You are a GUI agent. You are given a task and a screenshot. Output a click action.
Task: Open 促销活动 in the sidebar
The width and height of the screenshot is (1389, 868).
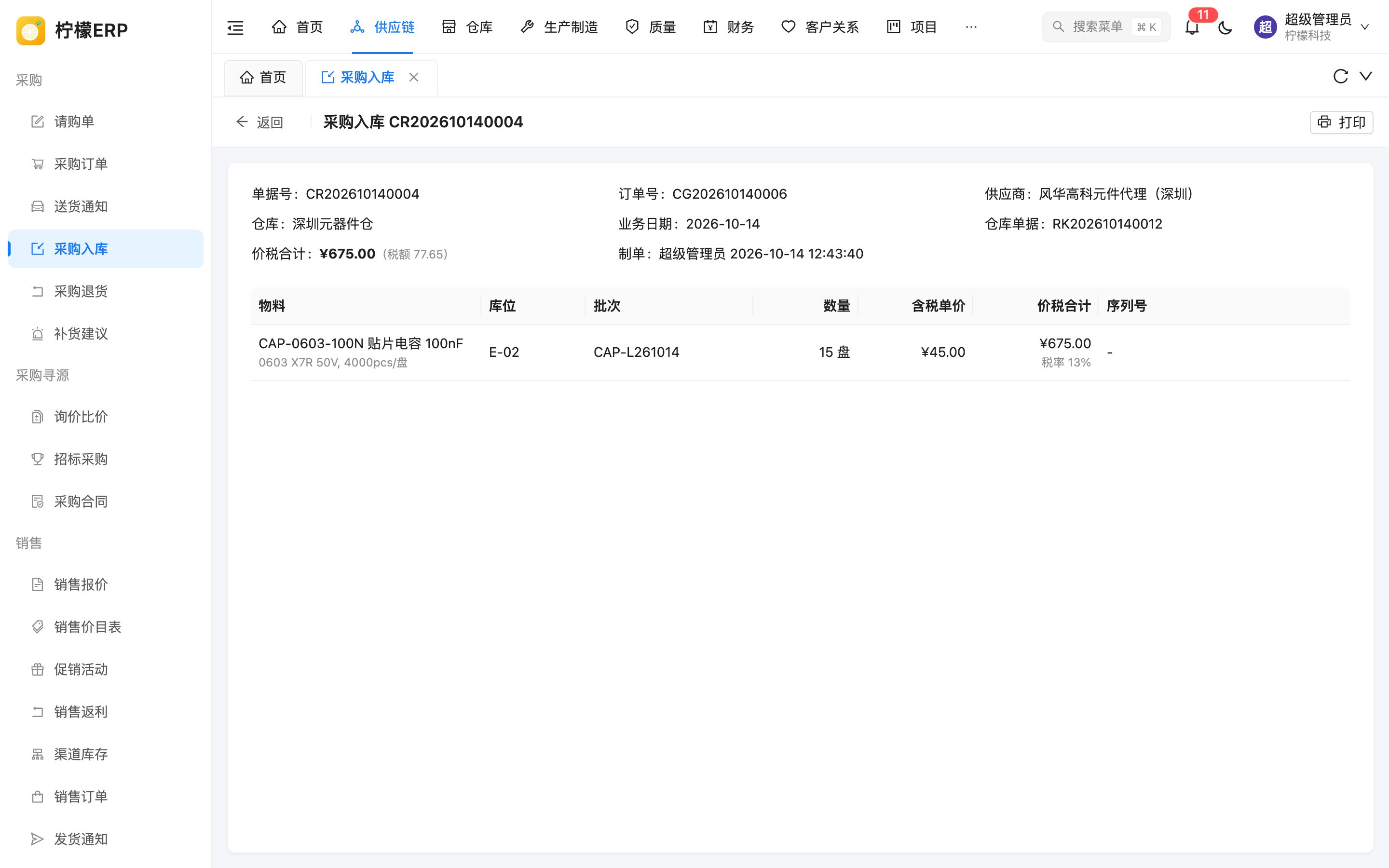[x=106, y=669]
